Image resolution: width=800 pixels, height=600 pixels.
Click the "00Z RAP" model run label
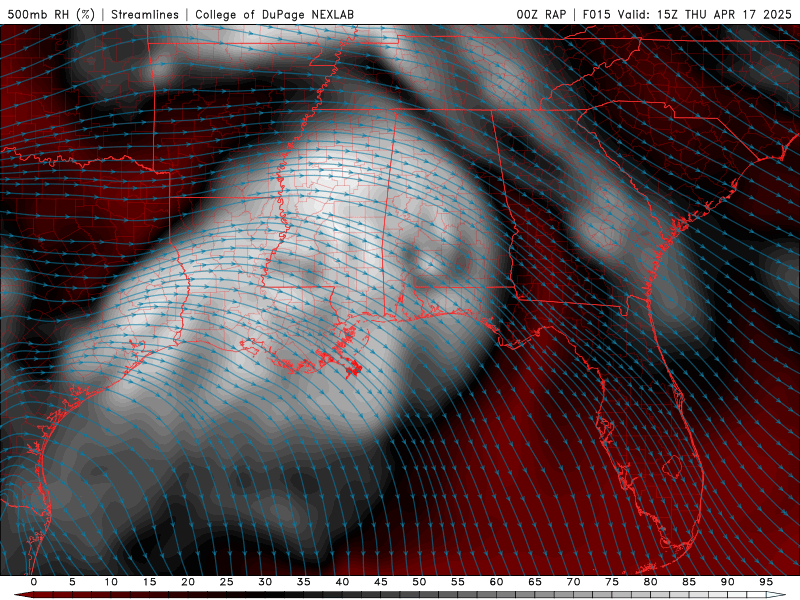click(x=541, y=14)
